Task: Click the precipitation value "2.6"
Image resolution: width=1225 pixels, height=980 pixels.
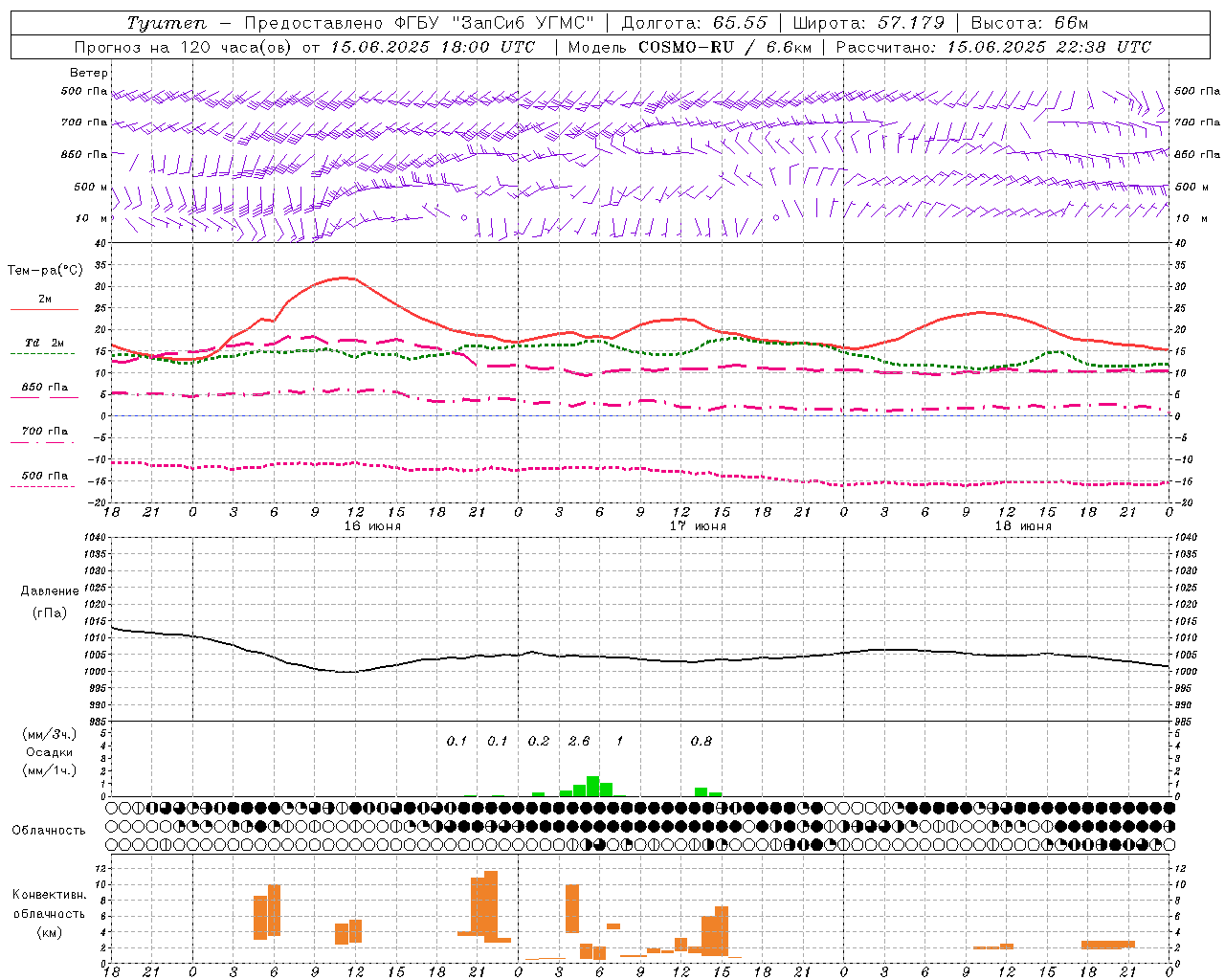Action: click(579, 741)
